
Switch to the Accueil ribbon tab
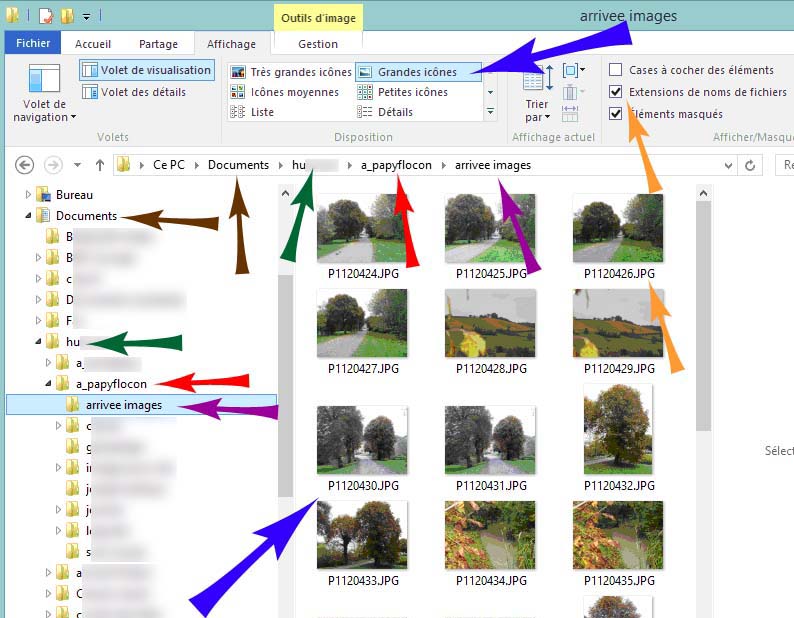pos(93,44)
